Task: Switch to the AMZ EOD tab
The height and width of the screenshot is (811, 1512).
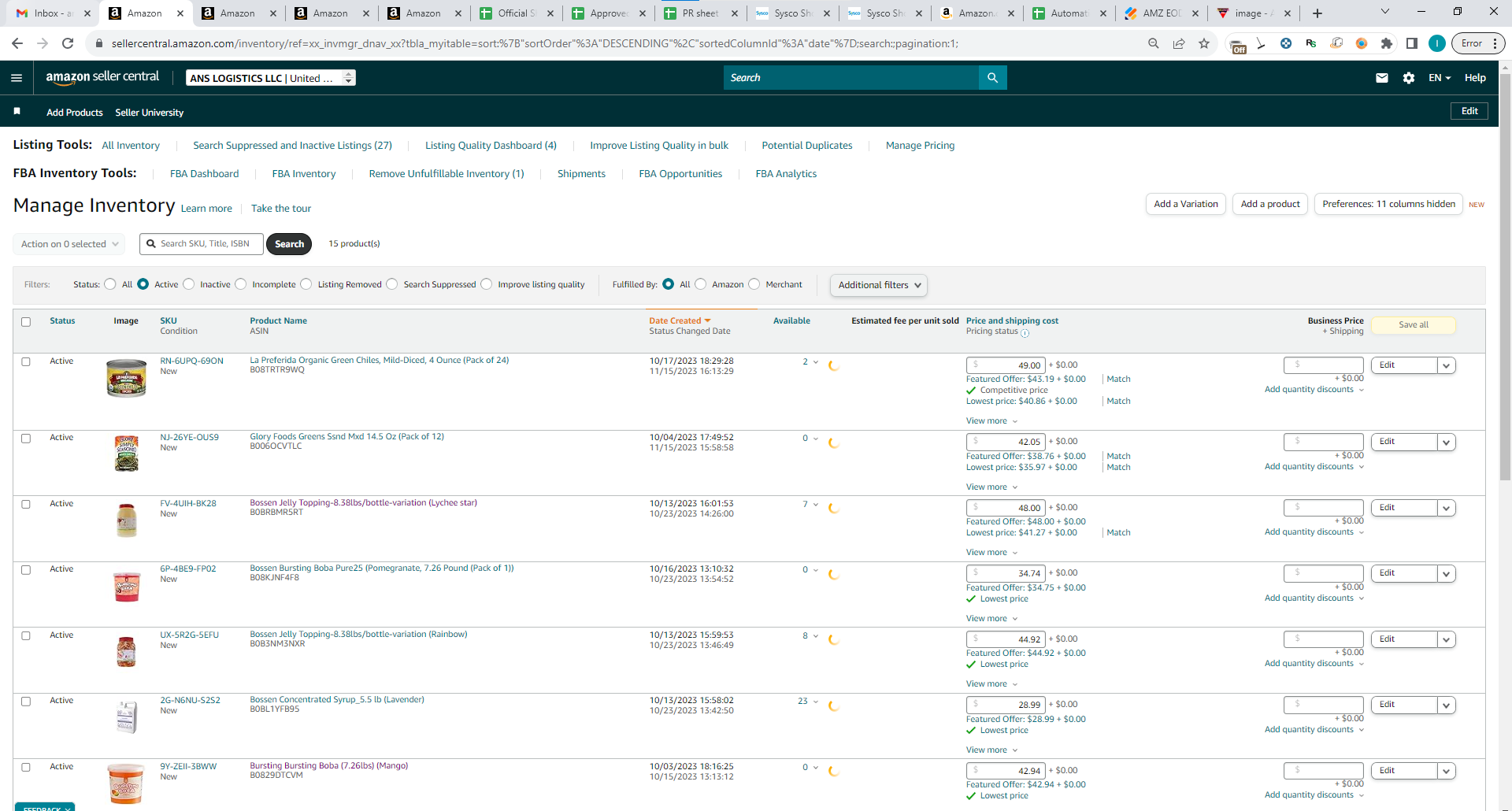Action: [1161, 13]
